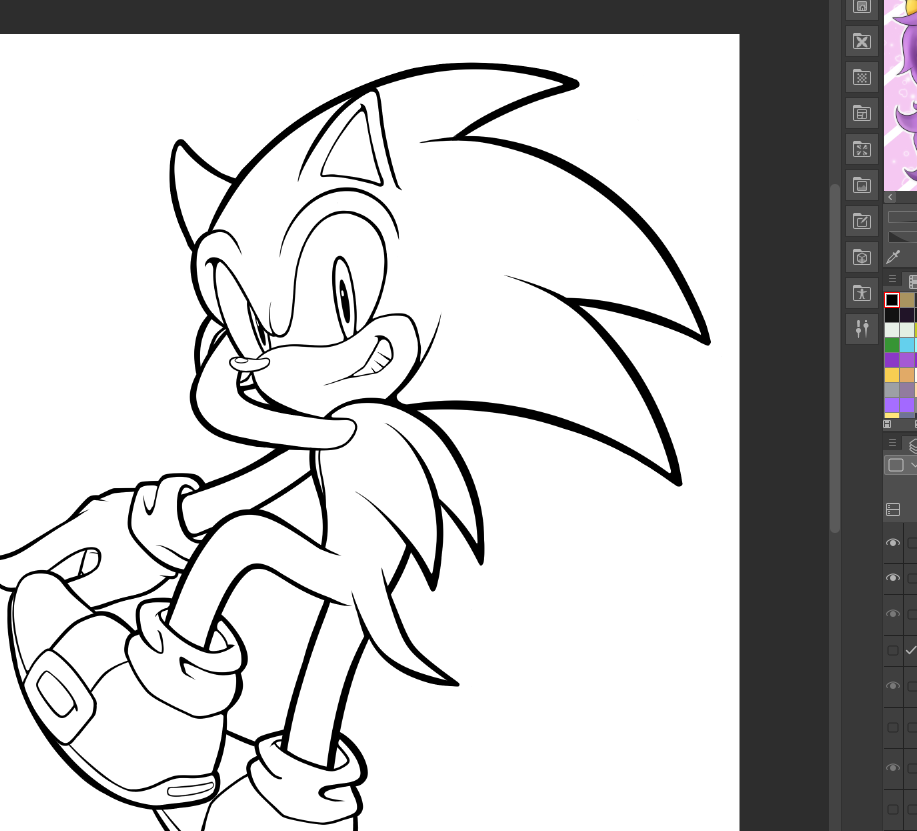Screen dimensions: 917x831
Task: Click the checkmark in the layer lock column
Action: [x=911, y=650]
